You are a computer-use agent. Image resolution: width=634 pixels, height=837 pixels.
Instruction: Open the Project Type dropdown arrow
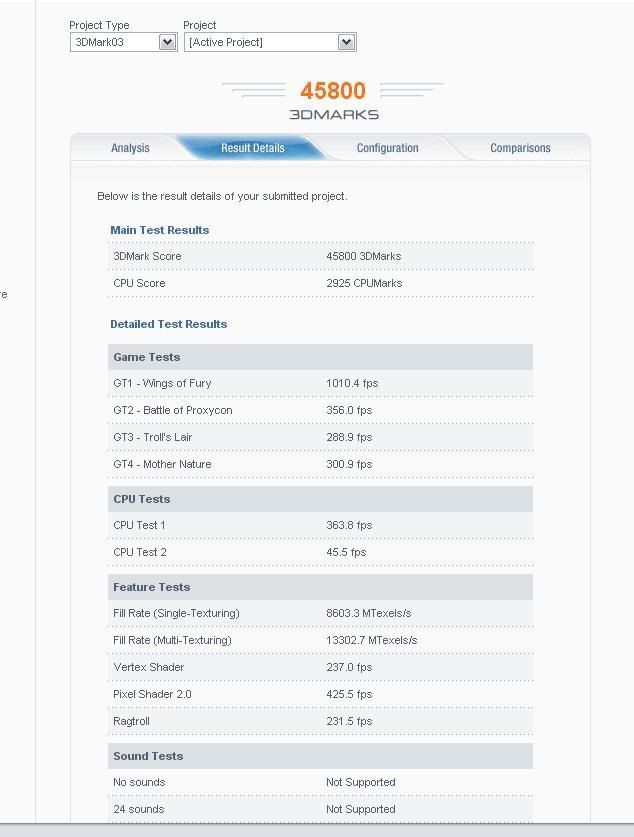[168, 42]
